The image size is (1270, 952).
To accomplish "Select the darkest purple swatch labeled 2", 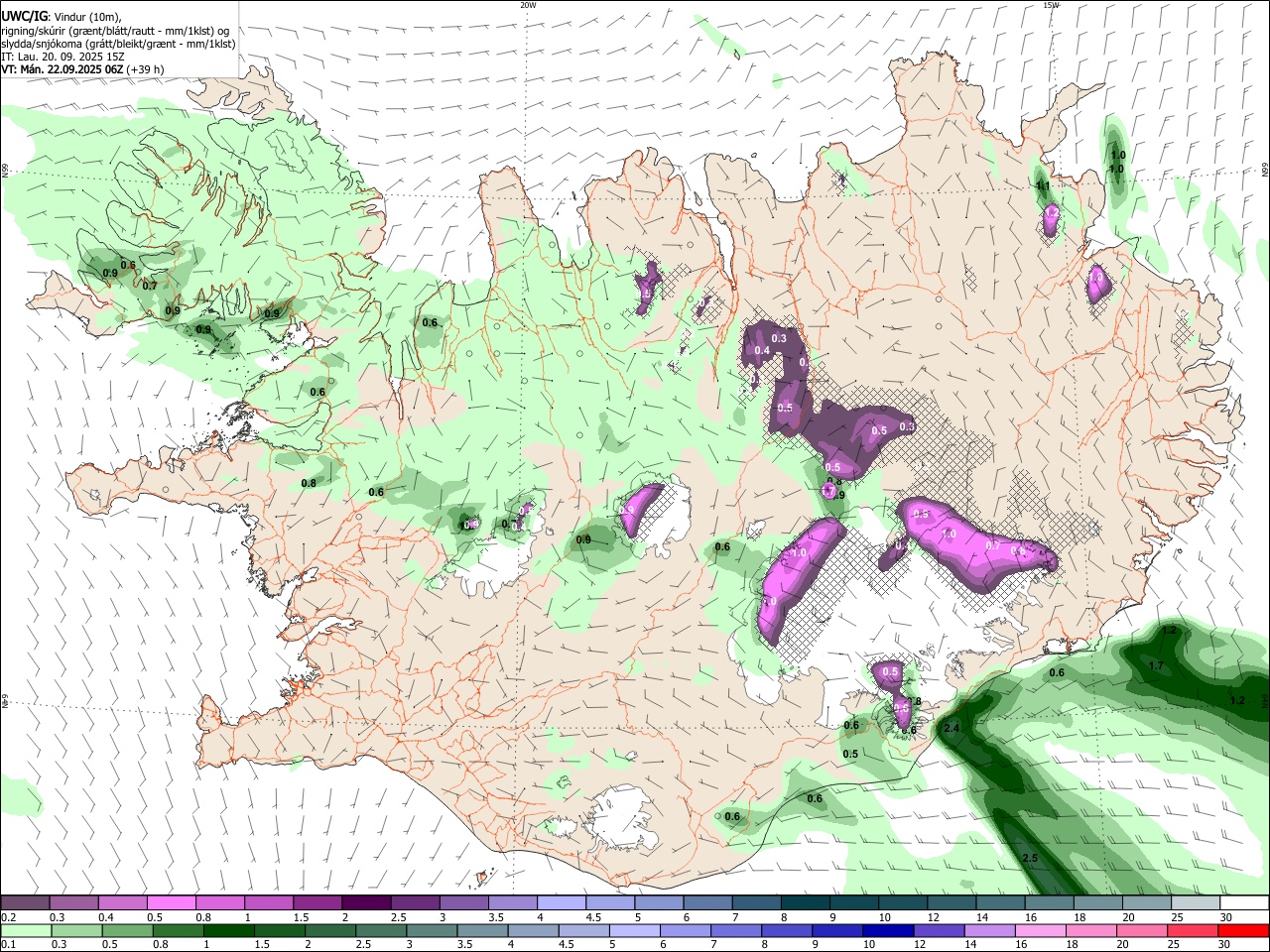I will pos(365,903).
